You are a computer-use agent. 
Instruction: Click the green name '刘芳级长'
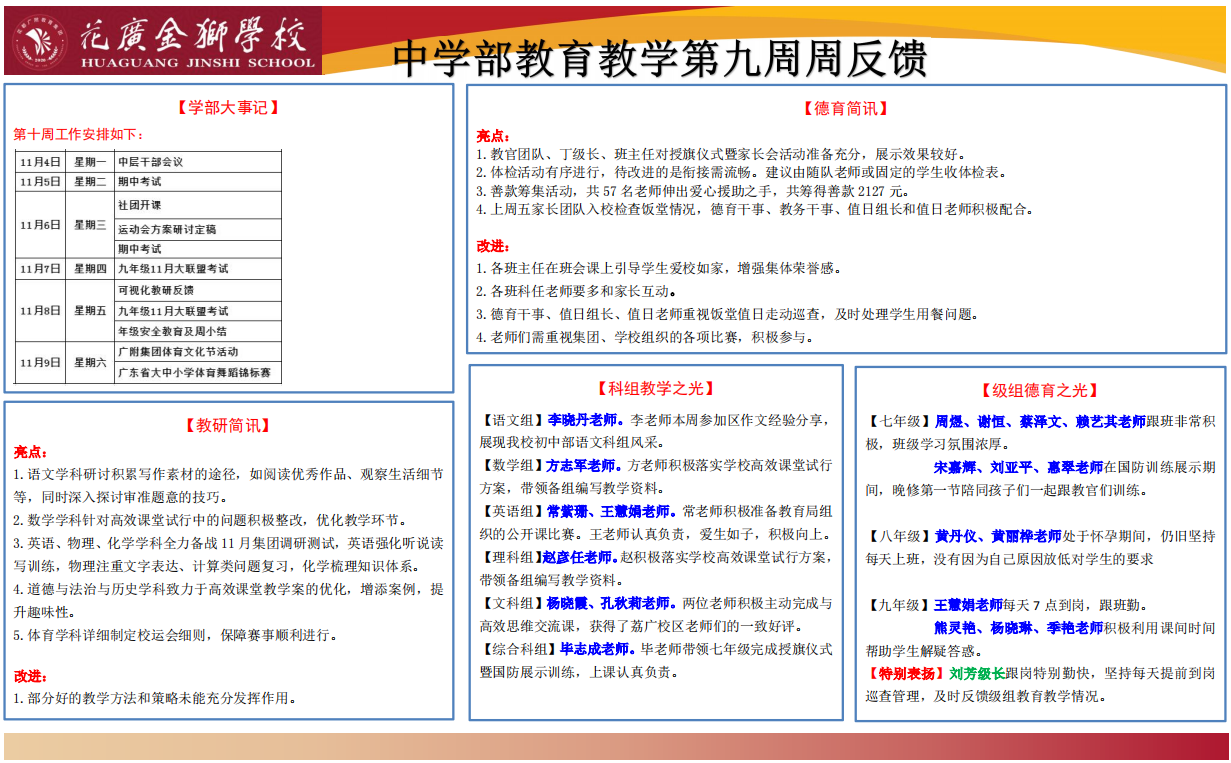976,673
